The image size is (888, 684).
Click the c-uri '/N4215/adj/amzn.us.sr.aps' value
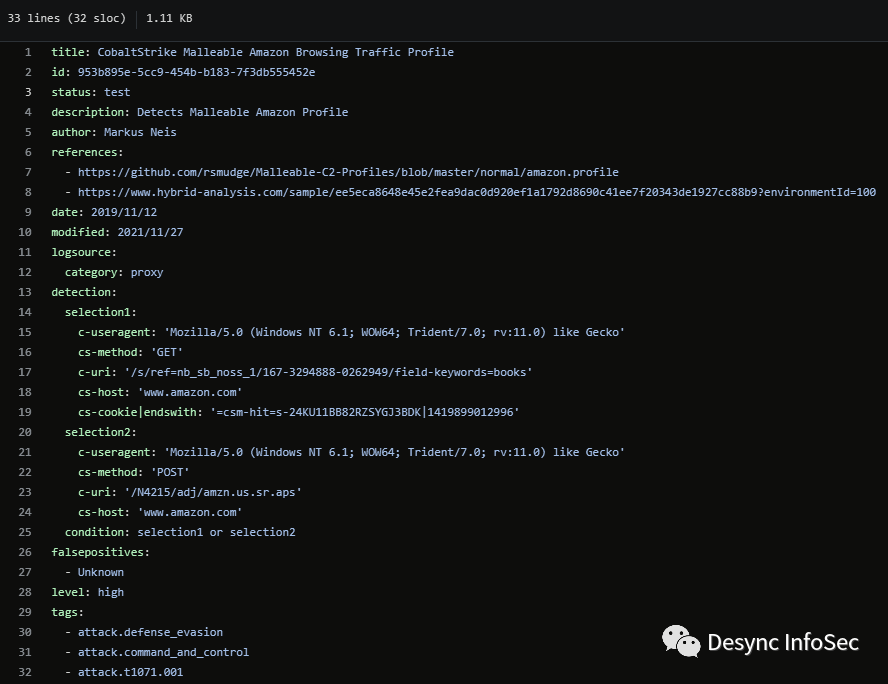(213, 492)
